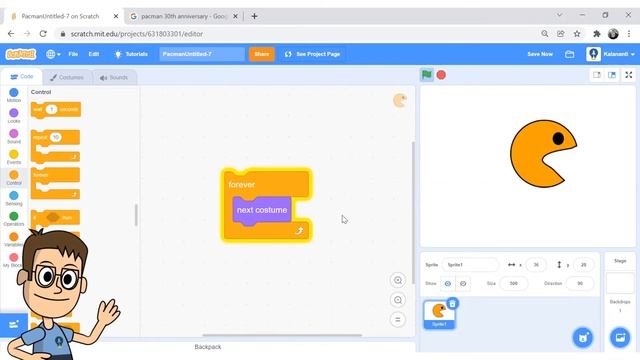The width and height of the screenshot is (640, 360).
Task: Open Tutorials
Action: point(131,54)
